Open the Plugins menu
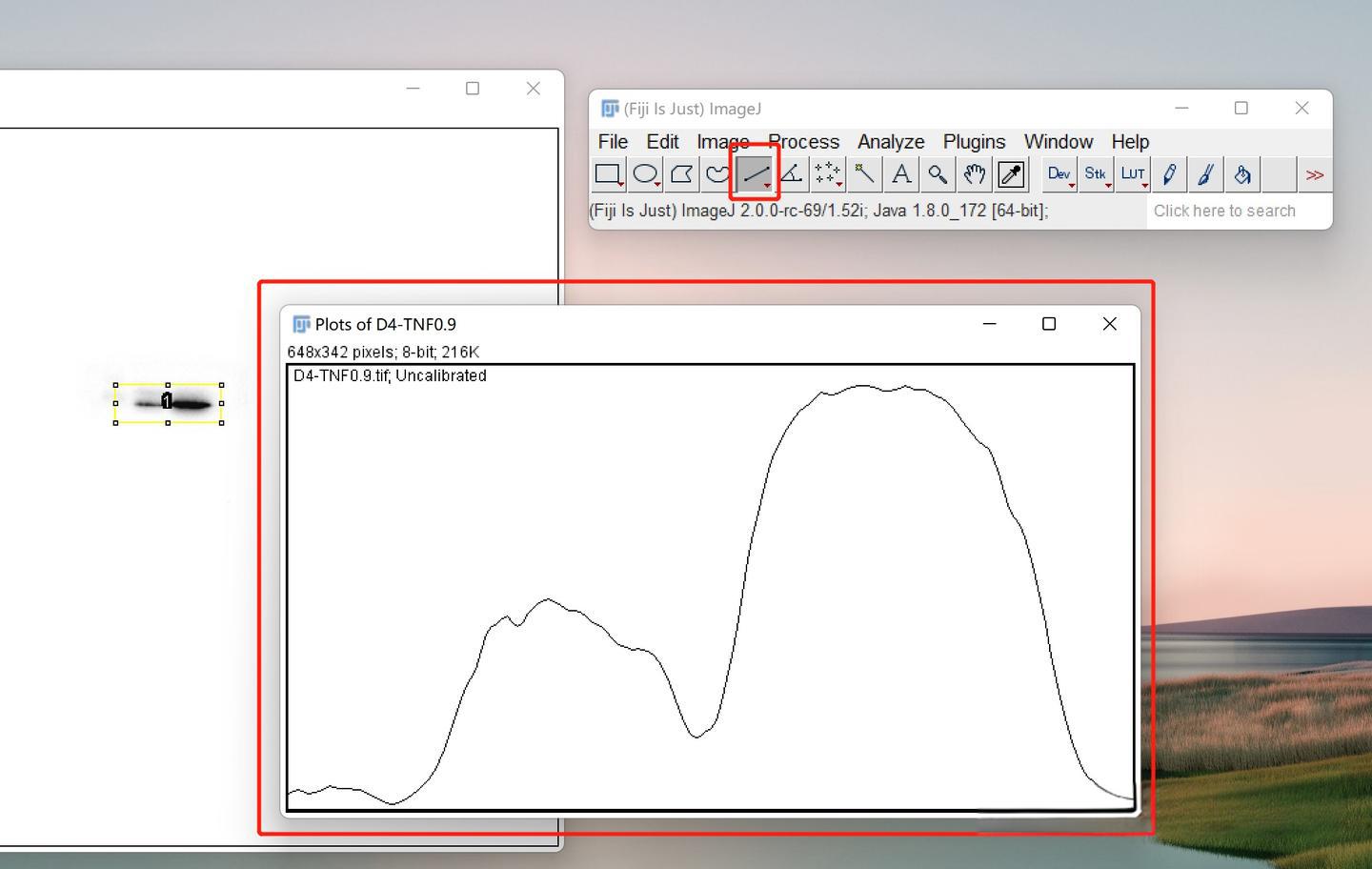Screen dimensions: 1372x869 click(974, 142)
